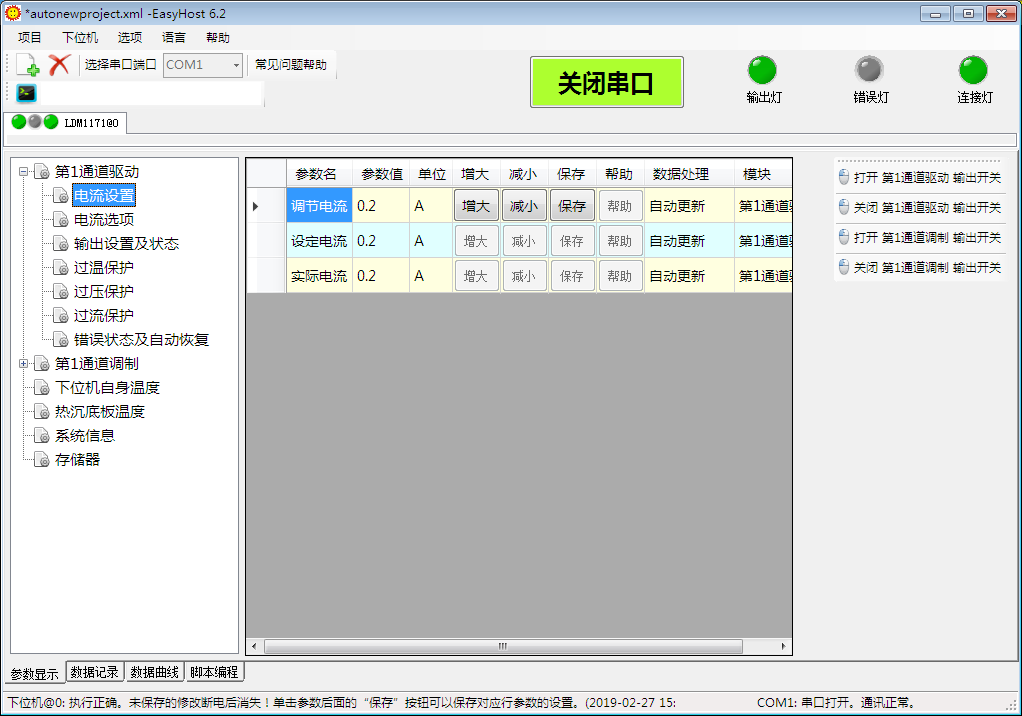
Task: Click the red X delete icon
Action: pyautogui.click(x=59, y=65)
